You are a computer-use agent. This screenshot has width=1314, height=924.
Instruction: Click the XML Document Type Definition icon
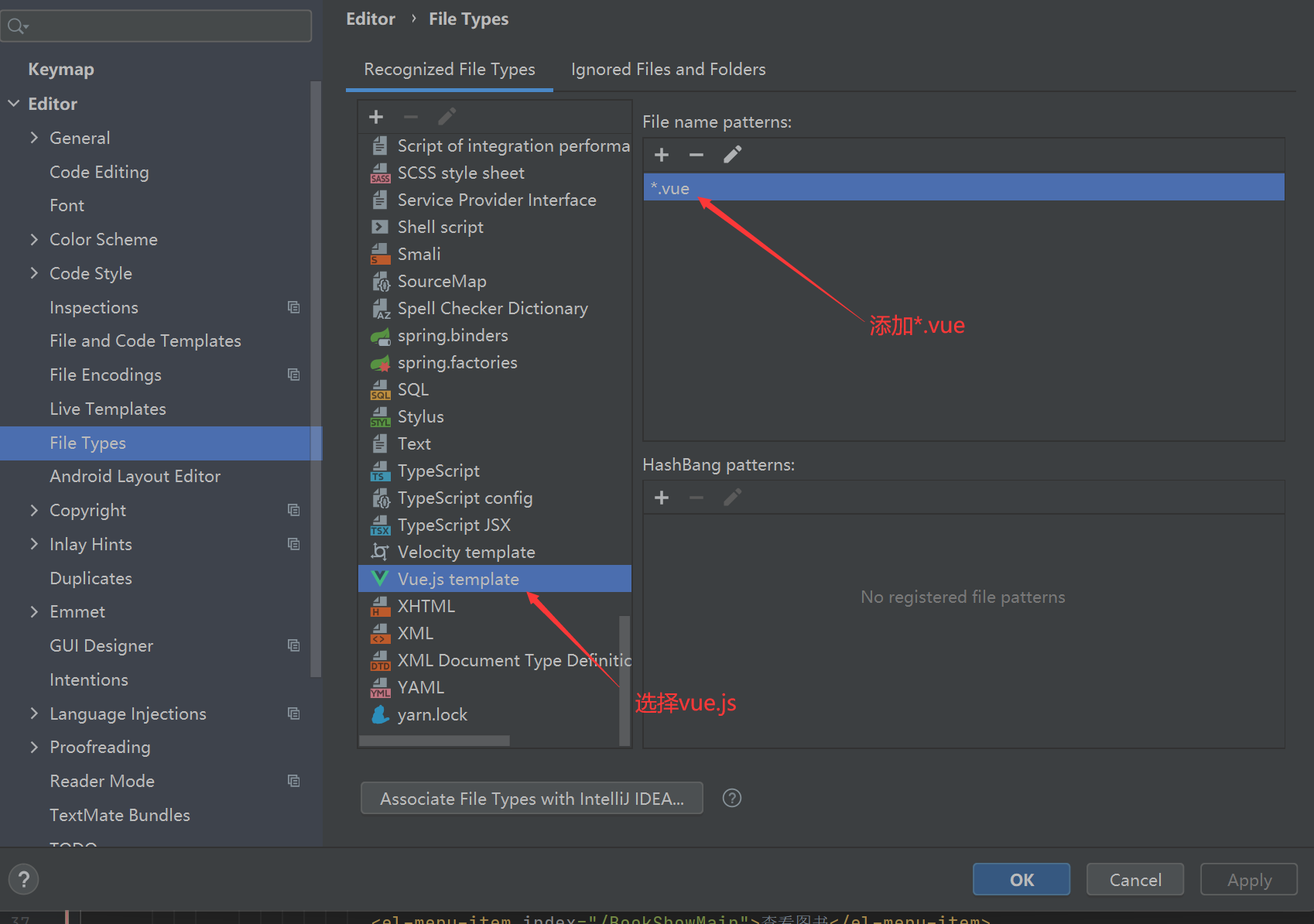tap(380, 660)
